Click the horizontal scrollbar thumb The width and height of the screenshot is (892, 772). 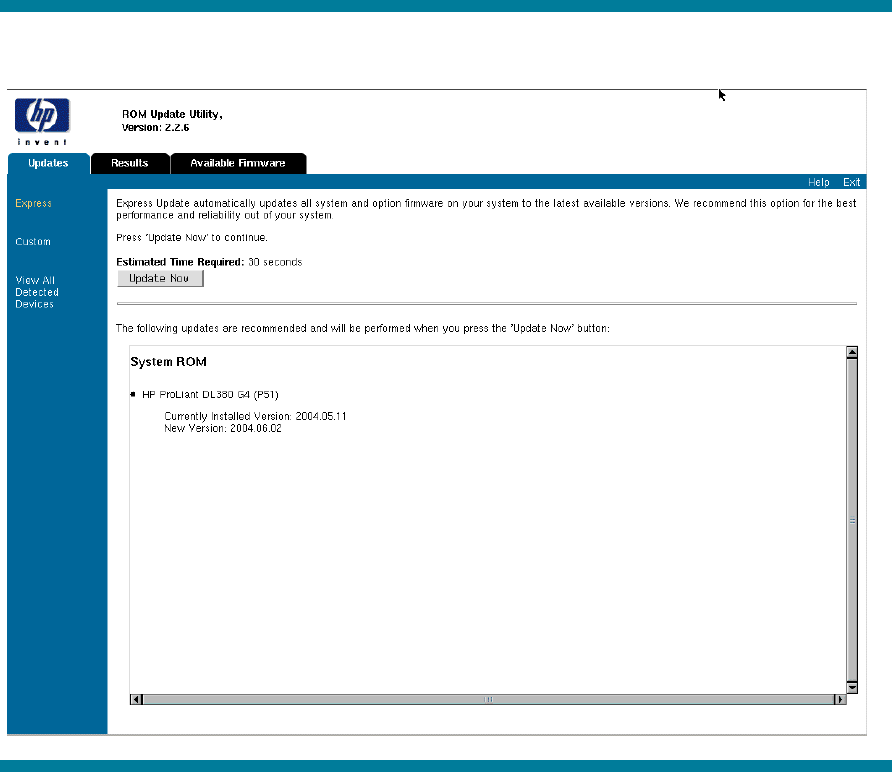[x=488, y=699]
